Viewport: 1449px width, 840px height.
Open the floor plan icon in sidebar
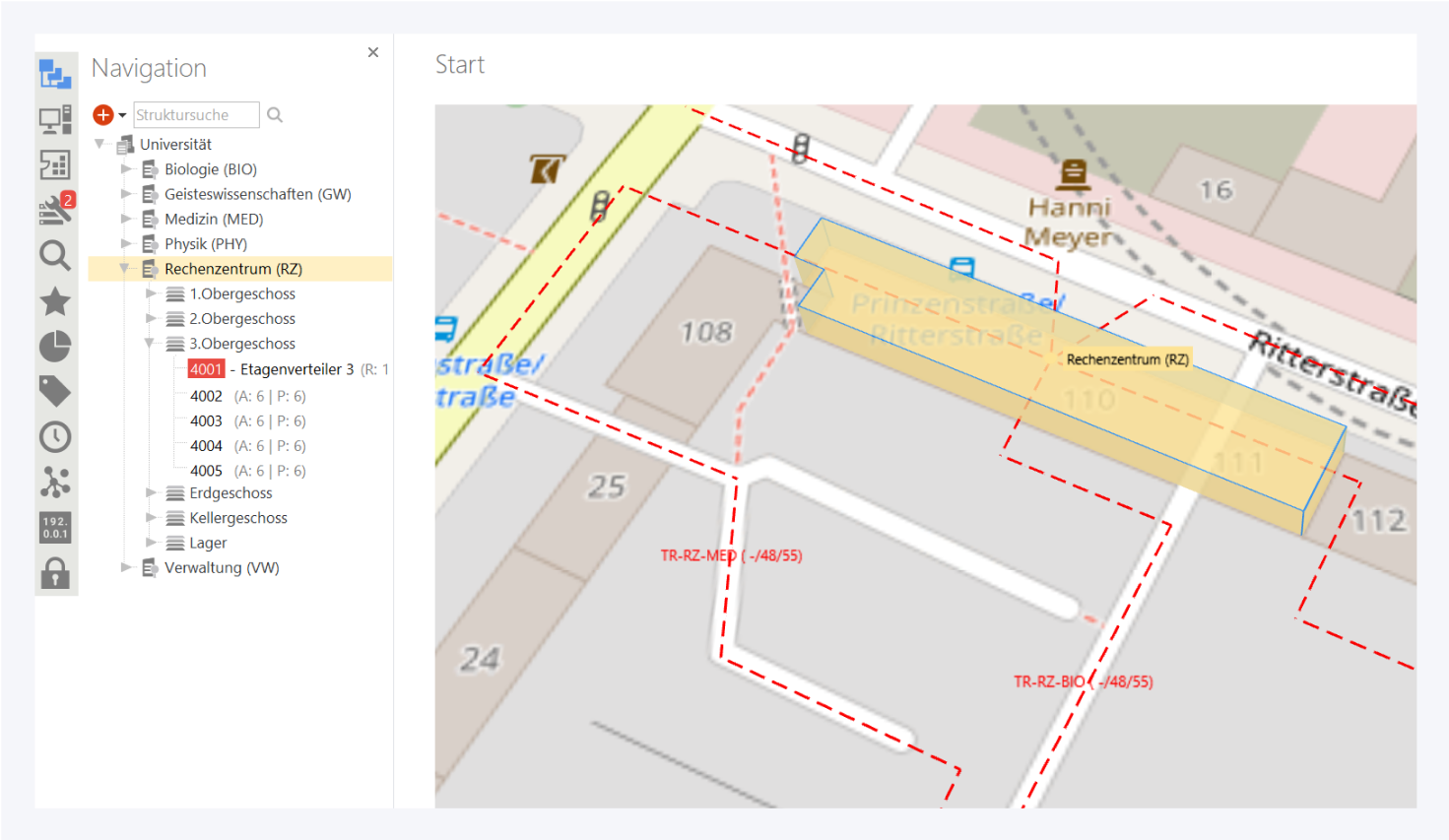coord(55,164)
